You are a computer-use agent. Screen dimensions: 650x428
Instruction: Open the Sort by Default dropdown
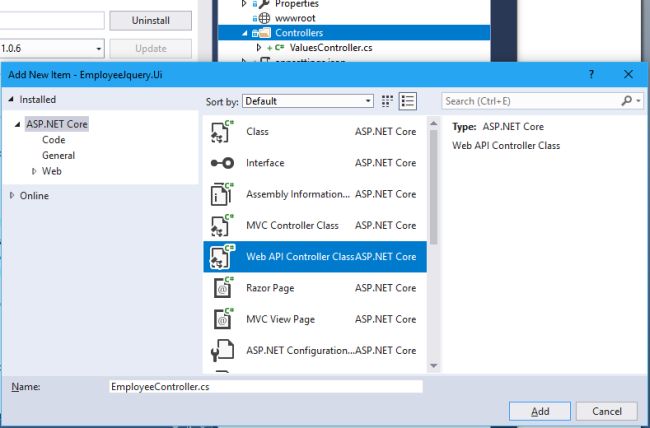click(x=308, y=101)
